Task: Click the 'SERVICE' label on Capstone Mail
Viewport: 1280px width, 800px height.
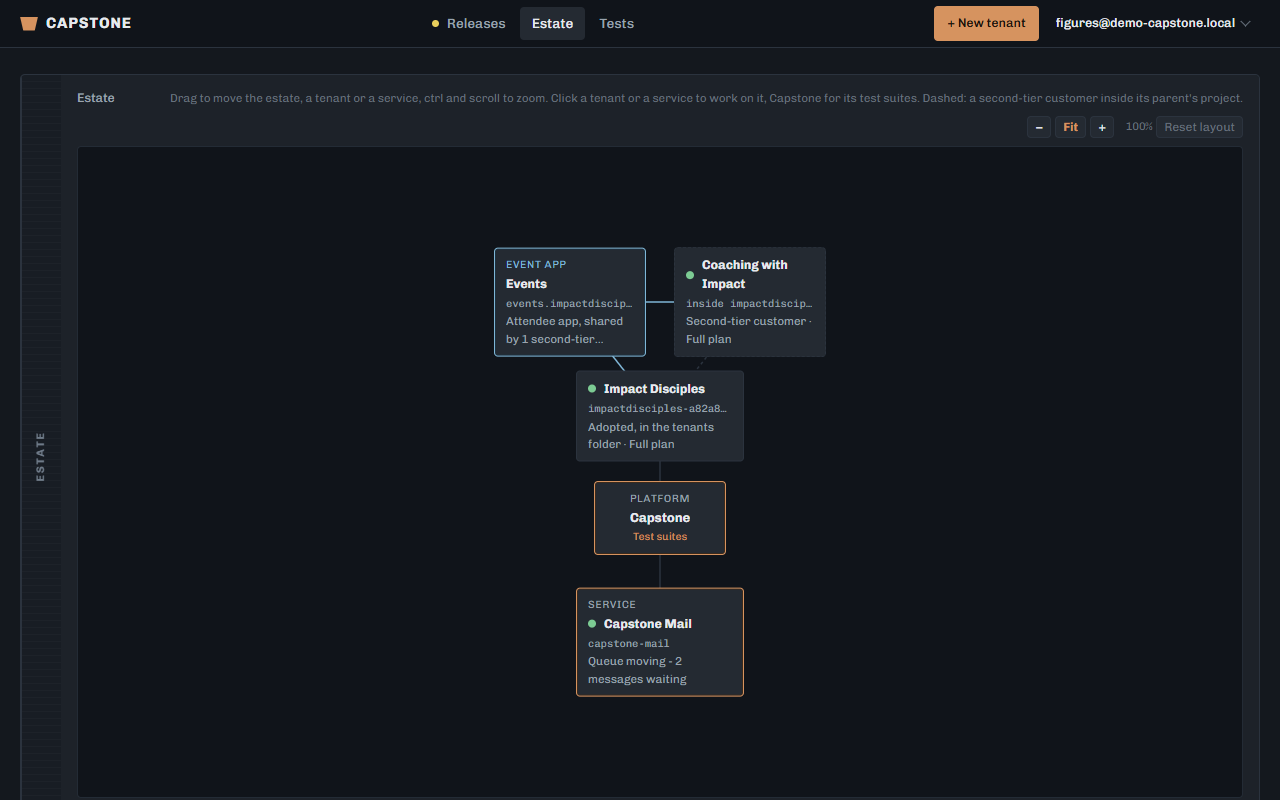Action: [612, 605]
